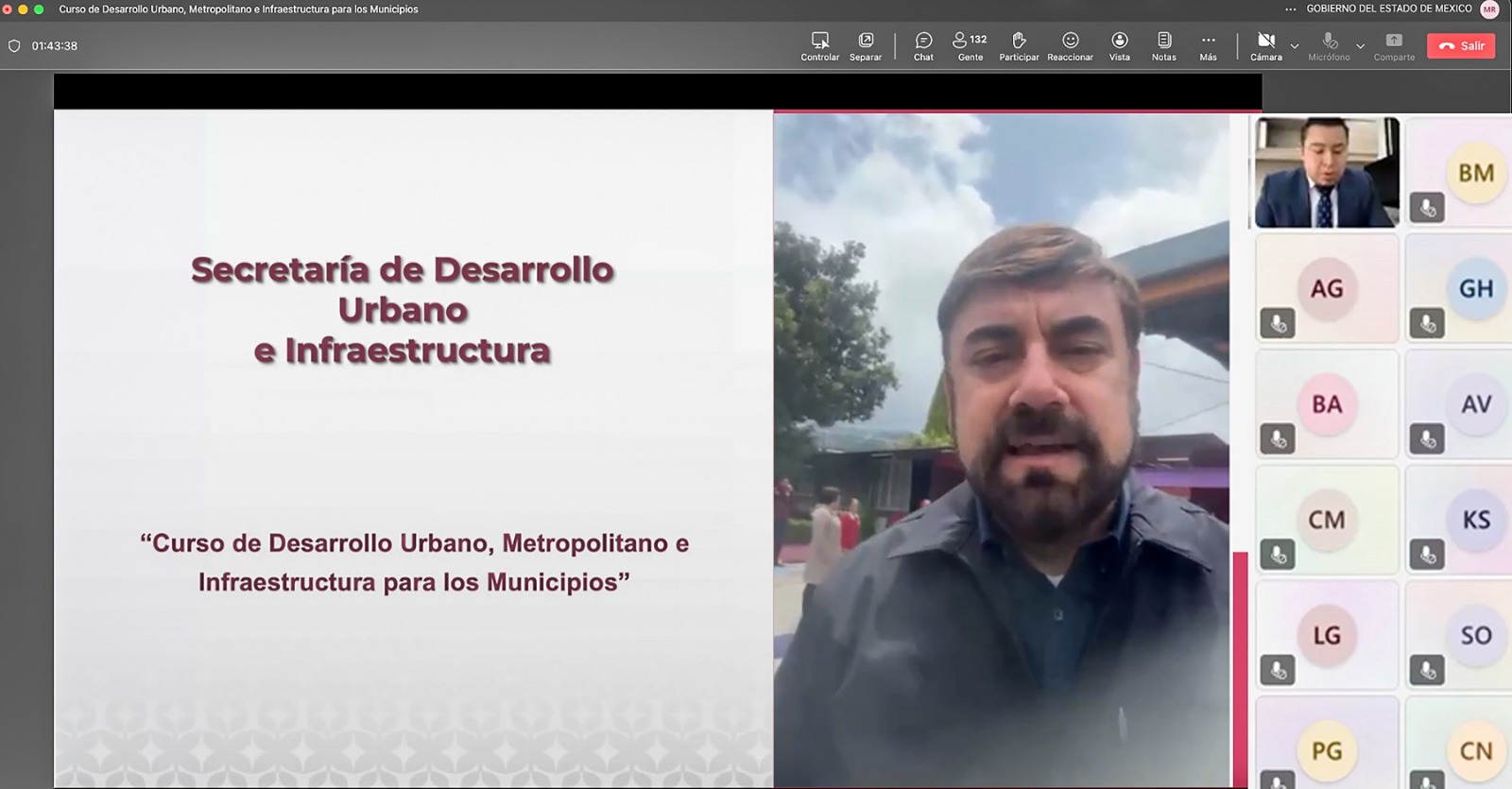Screen dimensions: 1512x789
Task: Leave the meeting with Salir
Action: pos(1461,45)
